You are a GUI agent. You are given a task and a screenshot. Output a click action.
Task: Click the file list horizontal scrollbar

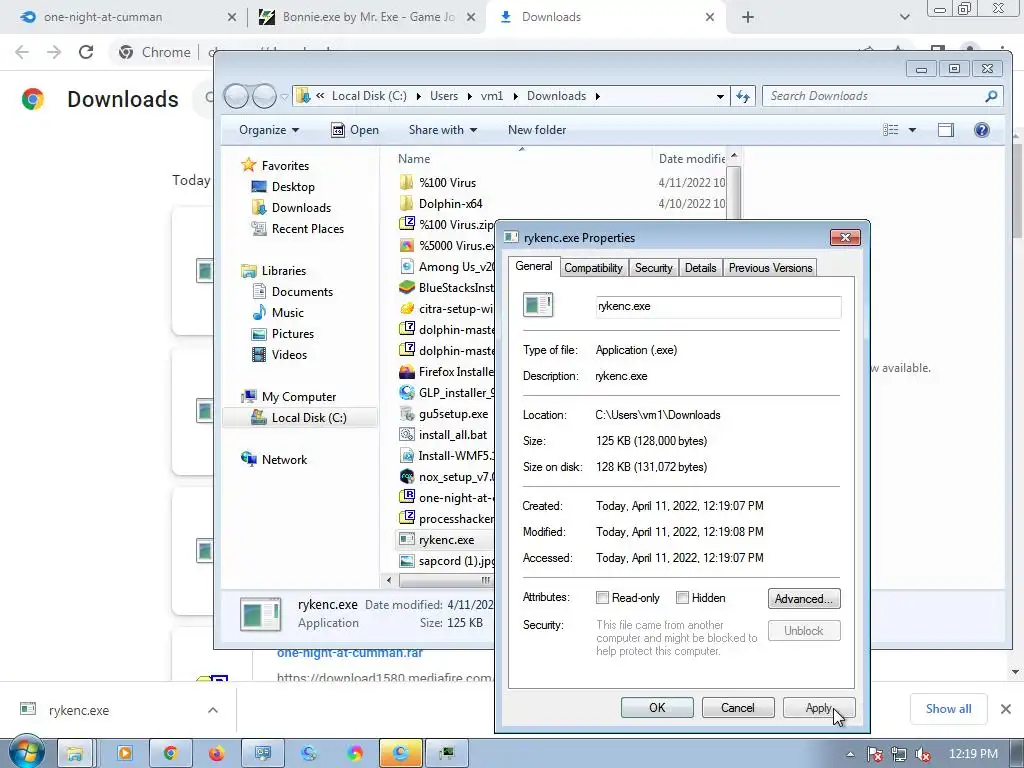tap(446, 580)
